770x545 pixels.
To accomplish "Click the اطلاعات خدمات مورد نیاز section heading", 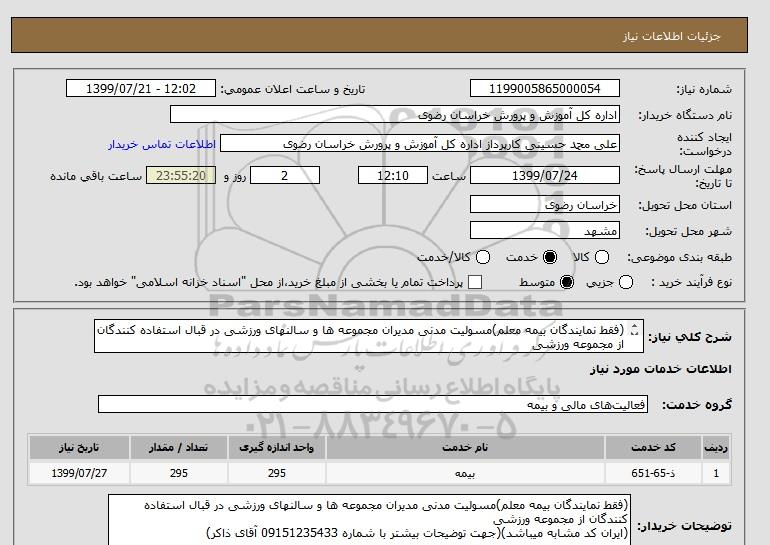I will [x=660, y=369].
